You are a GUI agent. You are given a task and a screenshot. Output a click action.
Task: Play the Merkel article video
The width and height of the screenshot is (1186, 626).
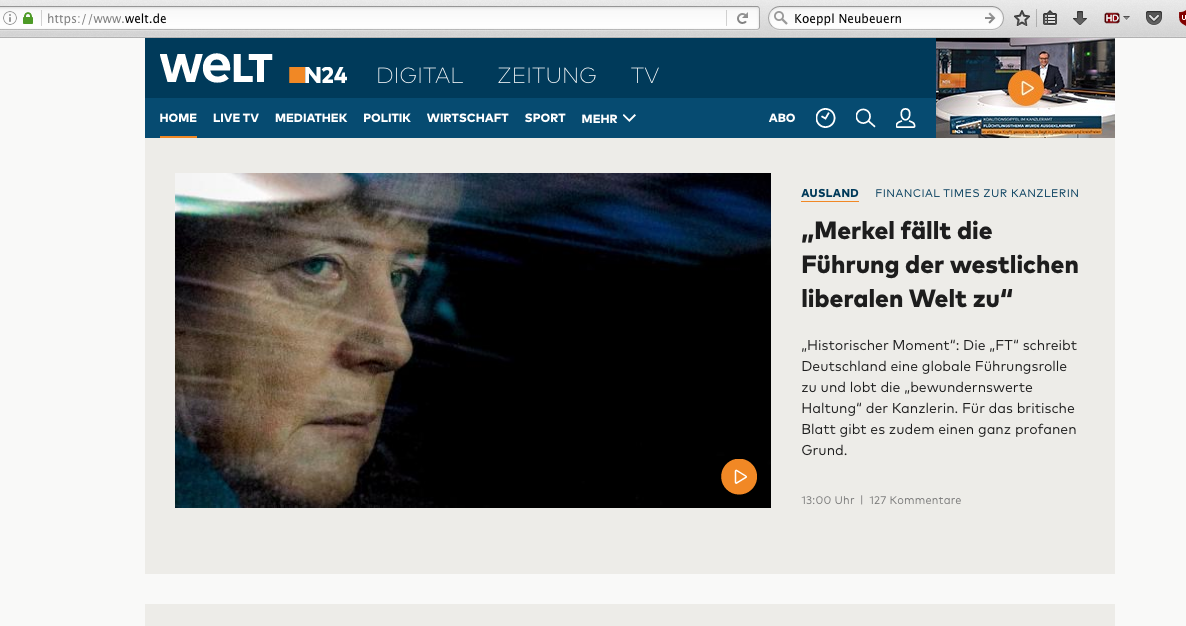[x=739, y=477]
